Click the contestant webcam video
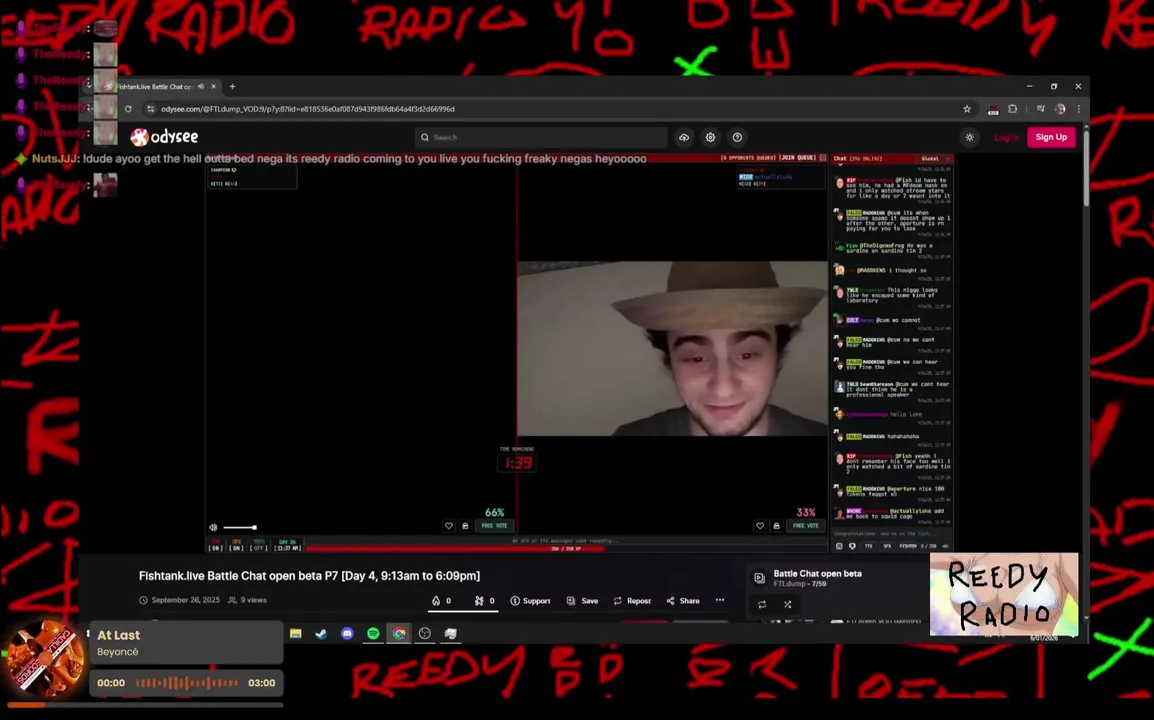Image resolution: width=1154 pixels, height=720 pixels. click(x=672, y=349)
